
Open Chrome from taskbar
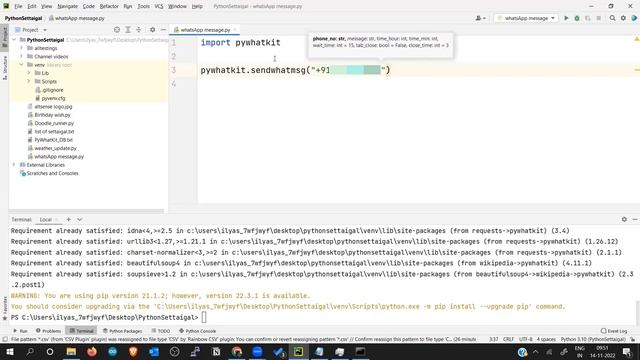(236, 351)
